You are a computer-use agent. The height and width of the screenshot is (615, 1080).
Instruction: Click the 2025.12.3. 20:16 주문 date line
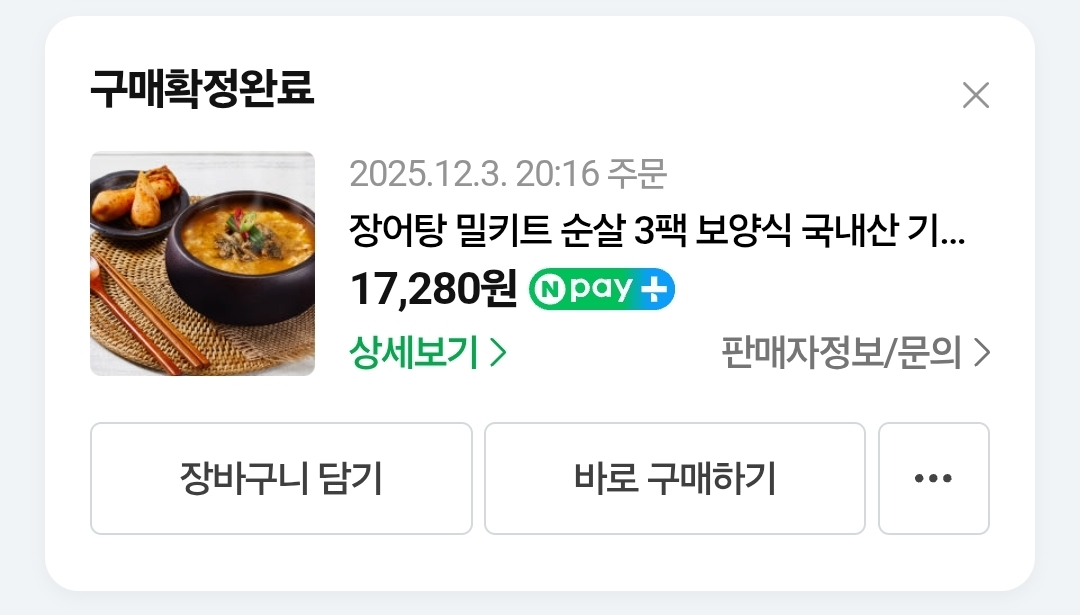point(508,174)
